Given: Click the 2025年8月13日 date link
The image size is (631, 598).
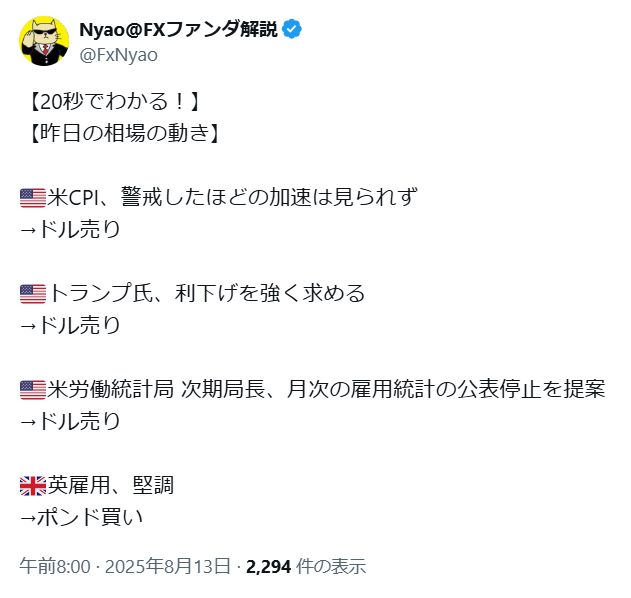Looking at the screenshot, I should pos(167,566).
